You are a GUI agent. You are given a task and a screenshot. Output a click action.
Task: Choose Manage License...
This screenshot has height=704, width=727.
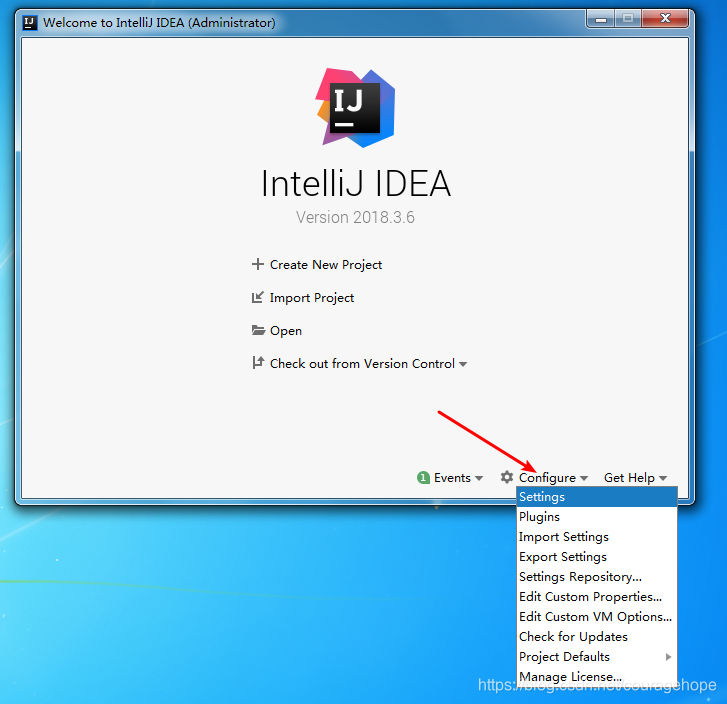[597, 676]
